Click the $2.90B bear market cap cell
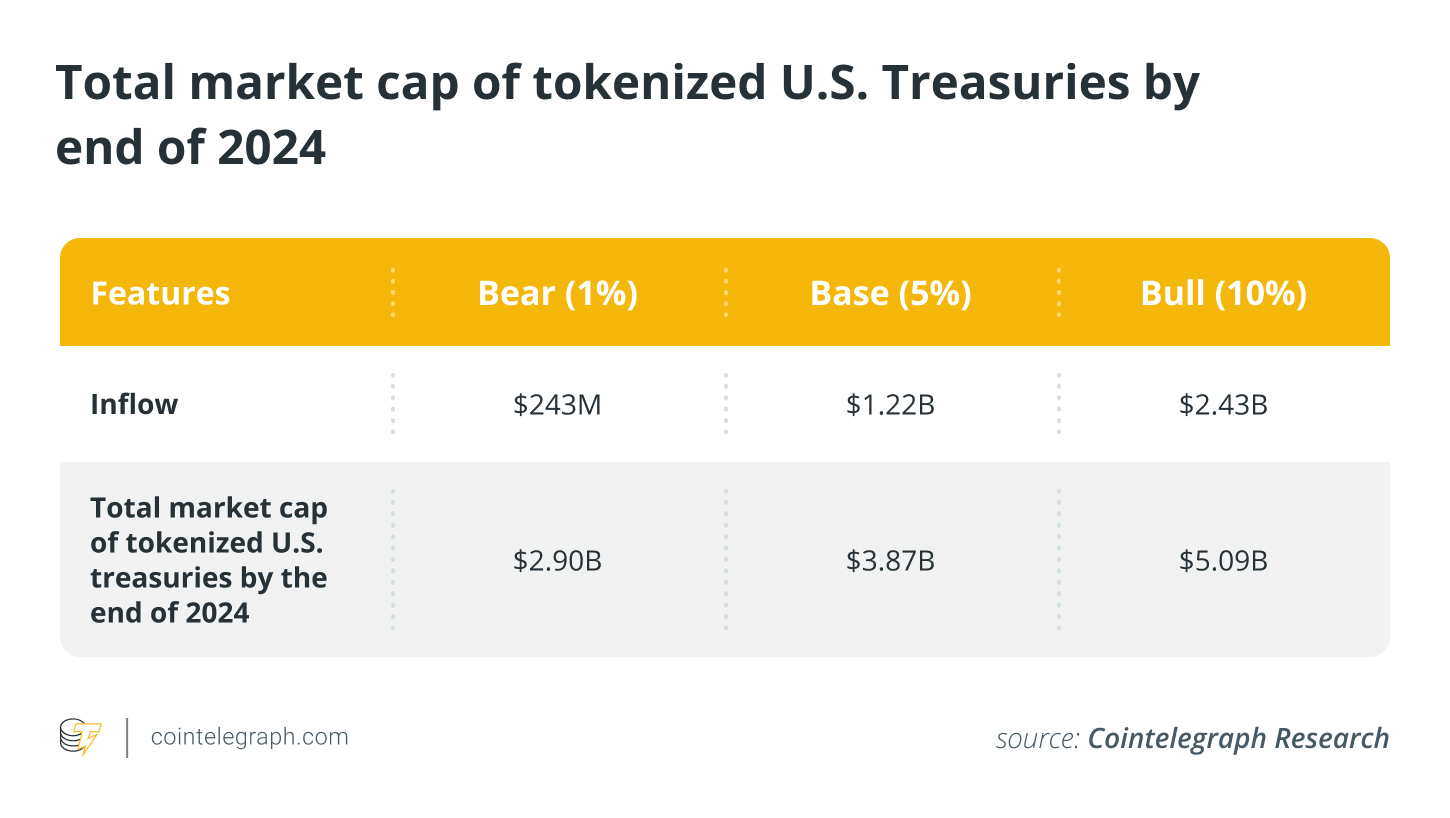This screenshot has width=1450, height=818. tap(558, 560)
